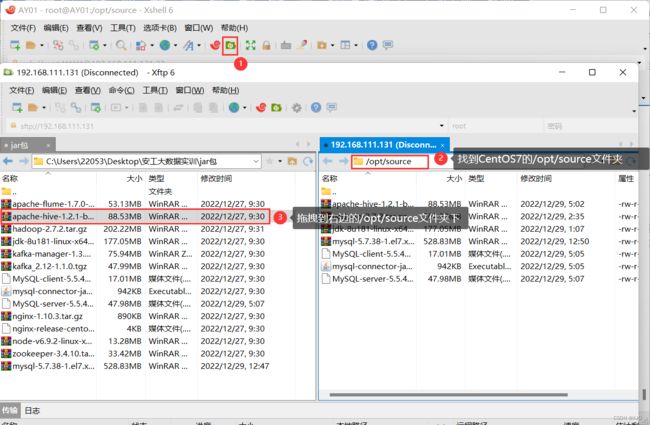Refresh the local jar包 folder listing
This screenshot has width=650, height=425.
[x=308, y=161]
